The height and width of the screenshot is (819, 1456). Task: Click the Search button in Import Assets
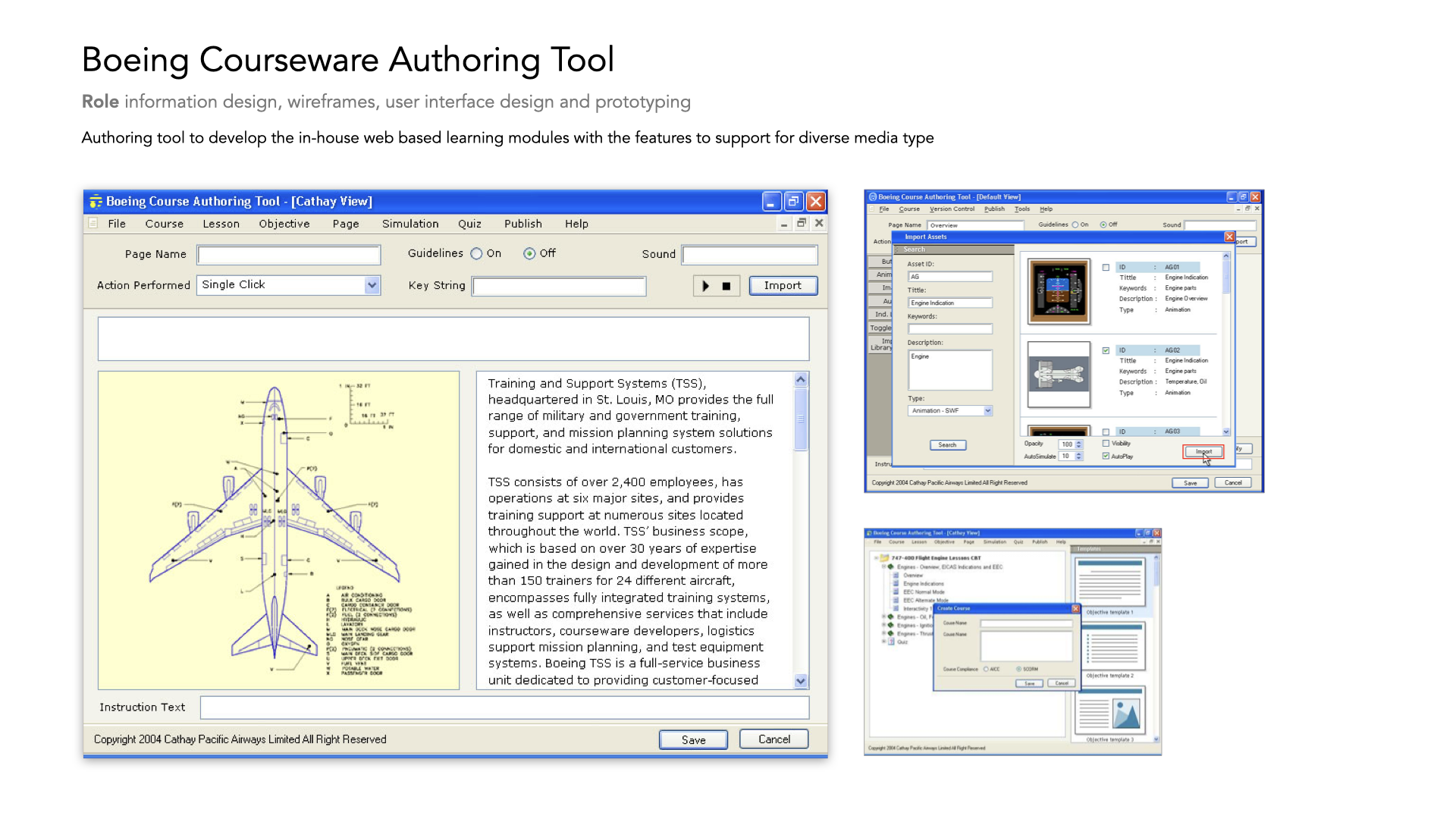(x=947, y=445)
